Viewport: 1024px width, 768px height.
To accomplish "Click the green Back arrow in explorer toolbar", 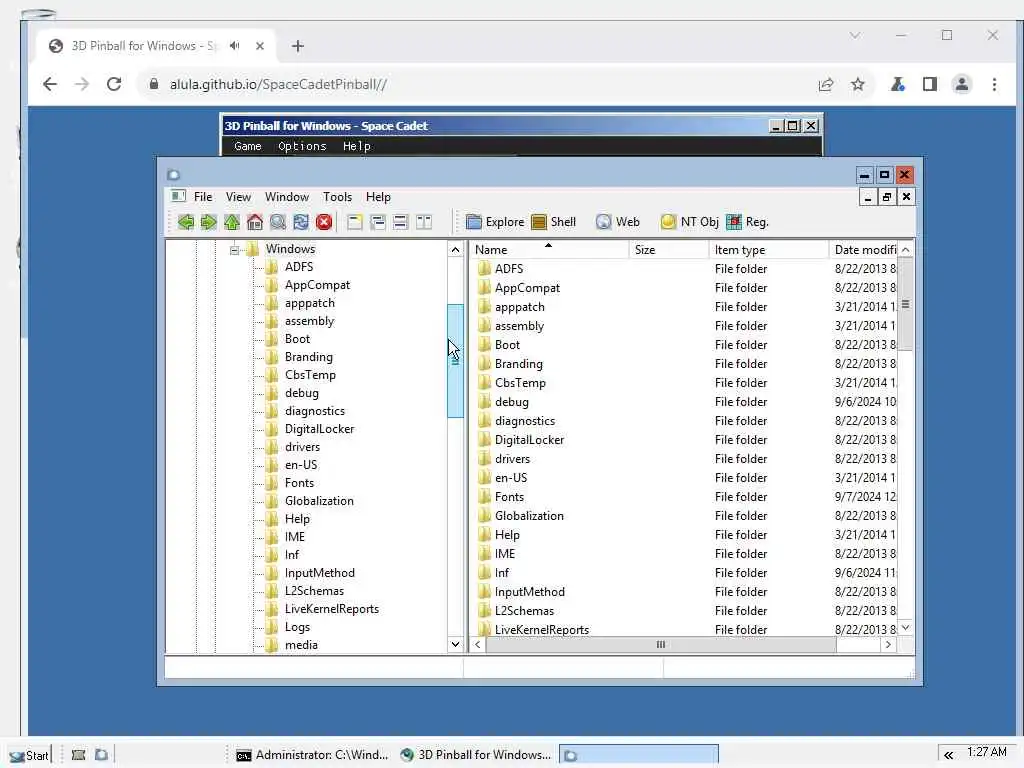I will (185, 222).
